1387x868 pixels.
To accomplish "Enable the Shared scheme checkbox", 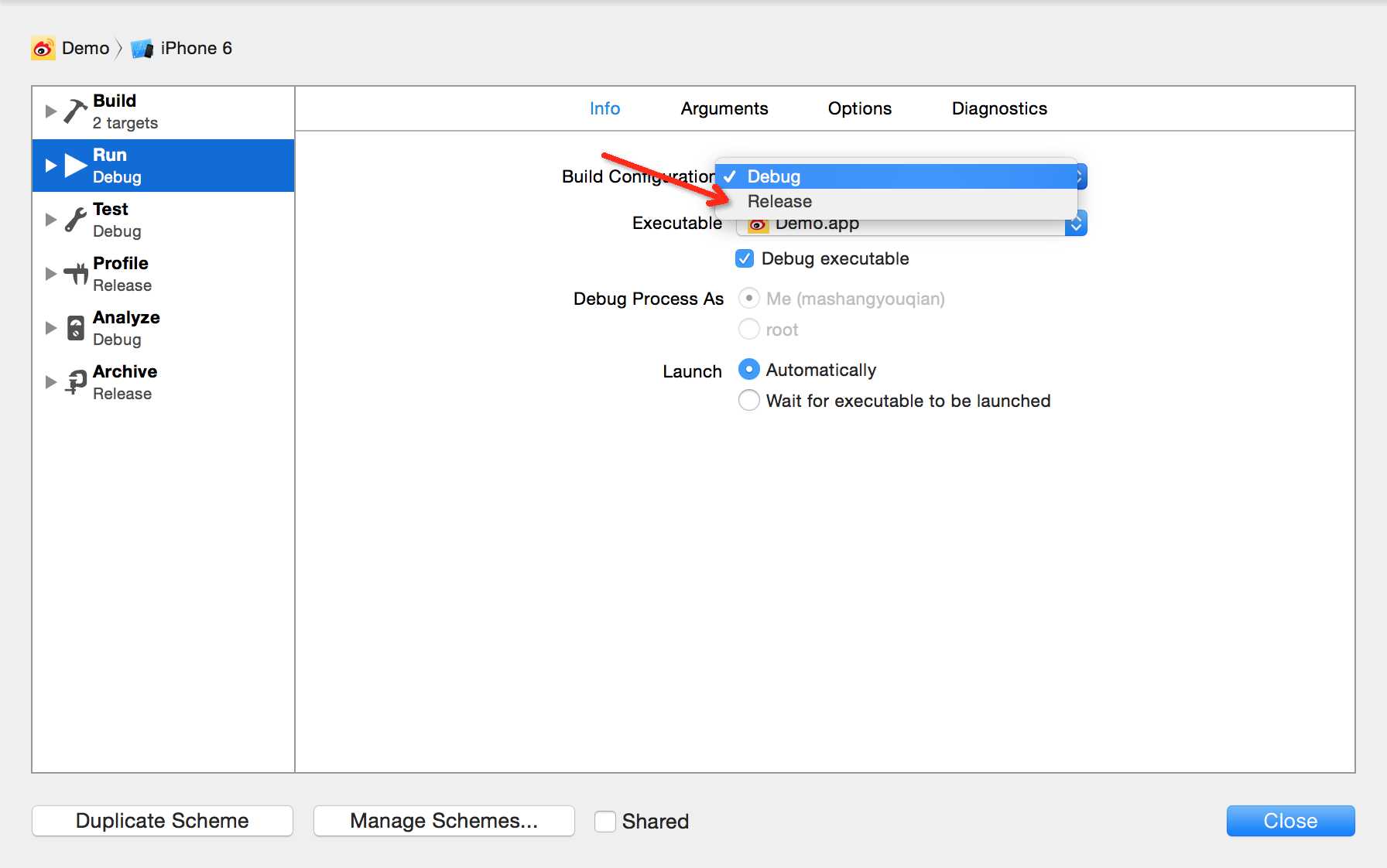I will tap(605, 822).
